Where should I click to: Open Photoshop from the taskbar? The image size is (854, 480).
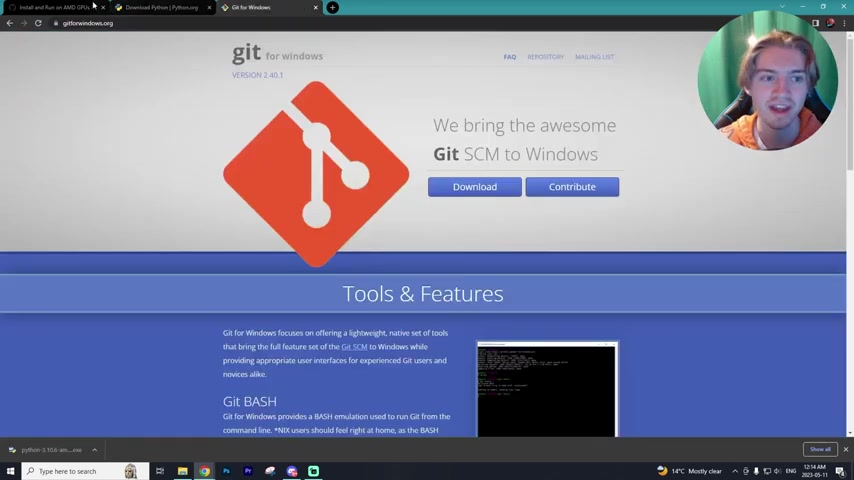(226, 471)
